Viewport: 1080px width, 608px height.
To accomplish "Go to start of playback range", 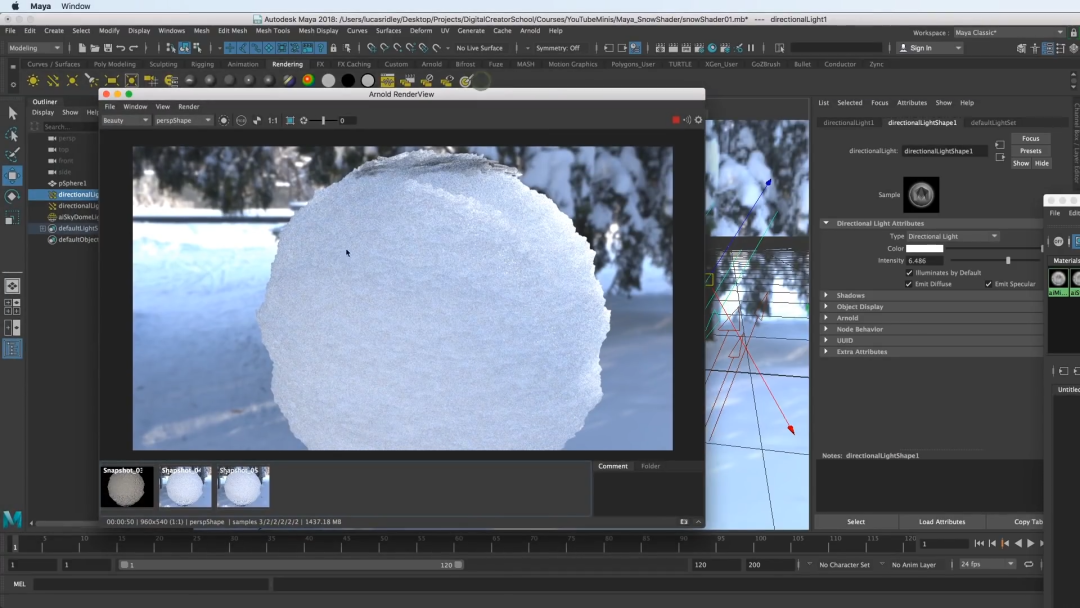I will 979,543.
